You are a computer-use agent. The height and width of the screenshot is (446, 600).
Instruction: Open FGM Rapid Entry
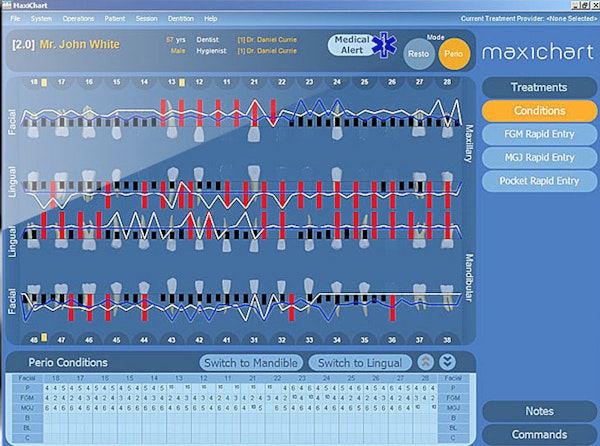pyautogui.click(x=539, y=134)
